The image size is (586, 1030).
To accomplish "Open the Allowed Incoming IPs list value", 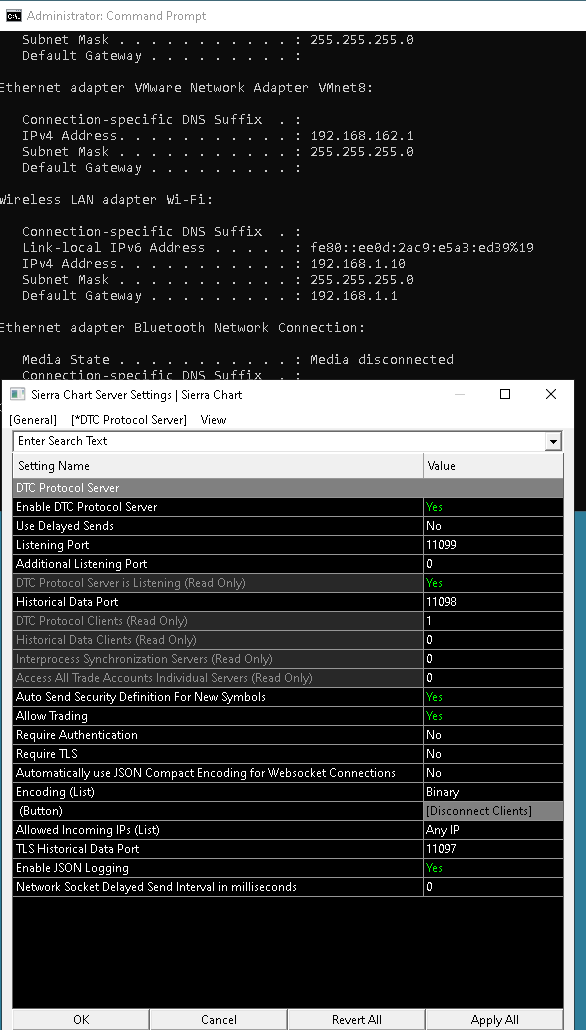I will click(493, 830).
